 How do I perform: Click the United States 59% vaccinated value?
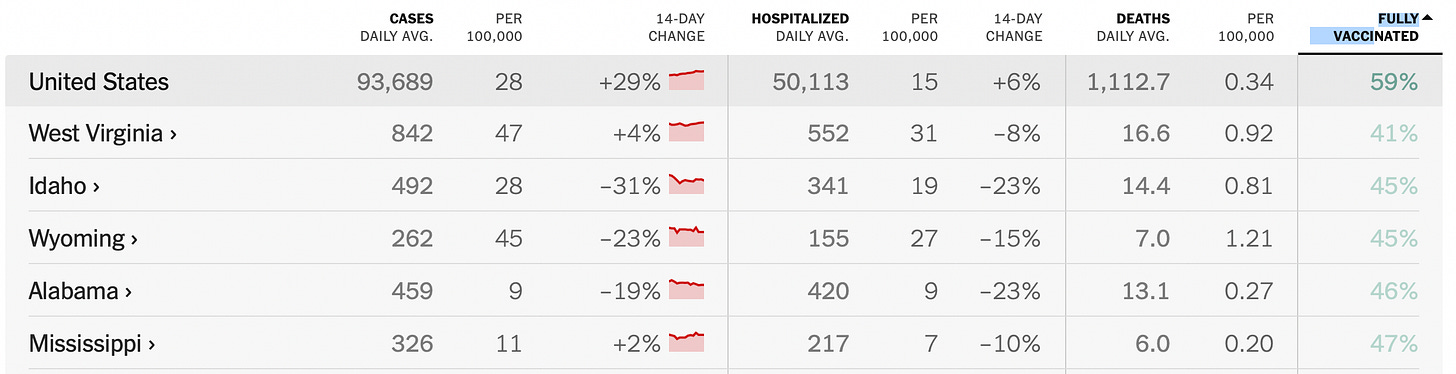click(x=1394, y=81)
